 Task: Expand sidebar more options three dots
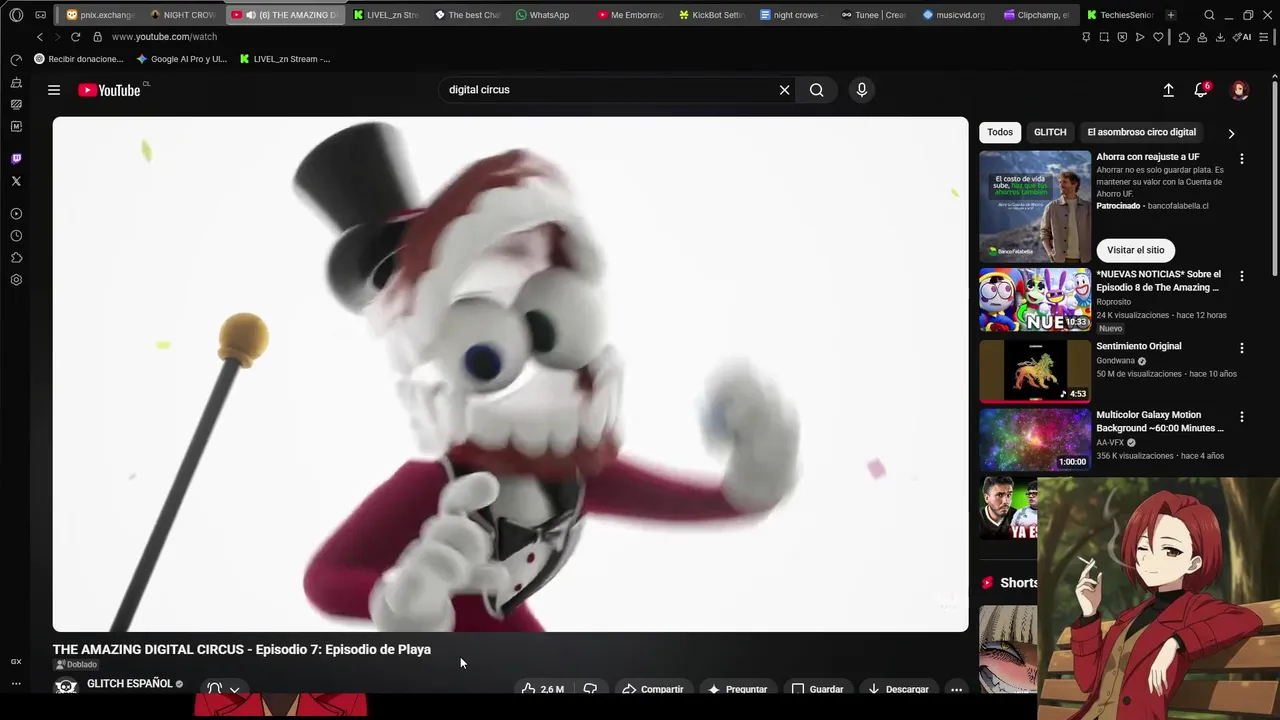pyautogui.click(x=16, y=684)
